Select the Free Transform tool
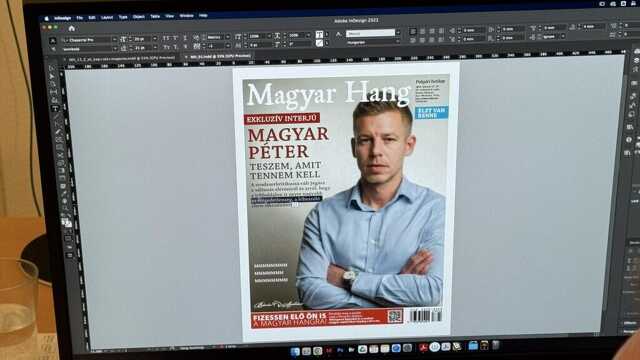This screenshot has width=640, height=360. [61, 163]
